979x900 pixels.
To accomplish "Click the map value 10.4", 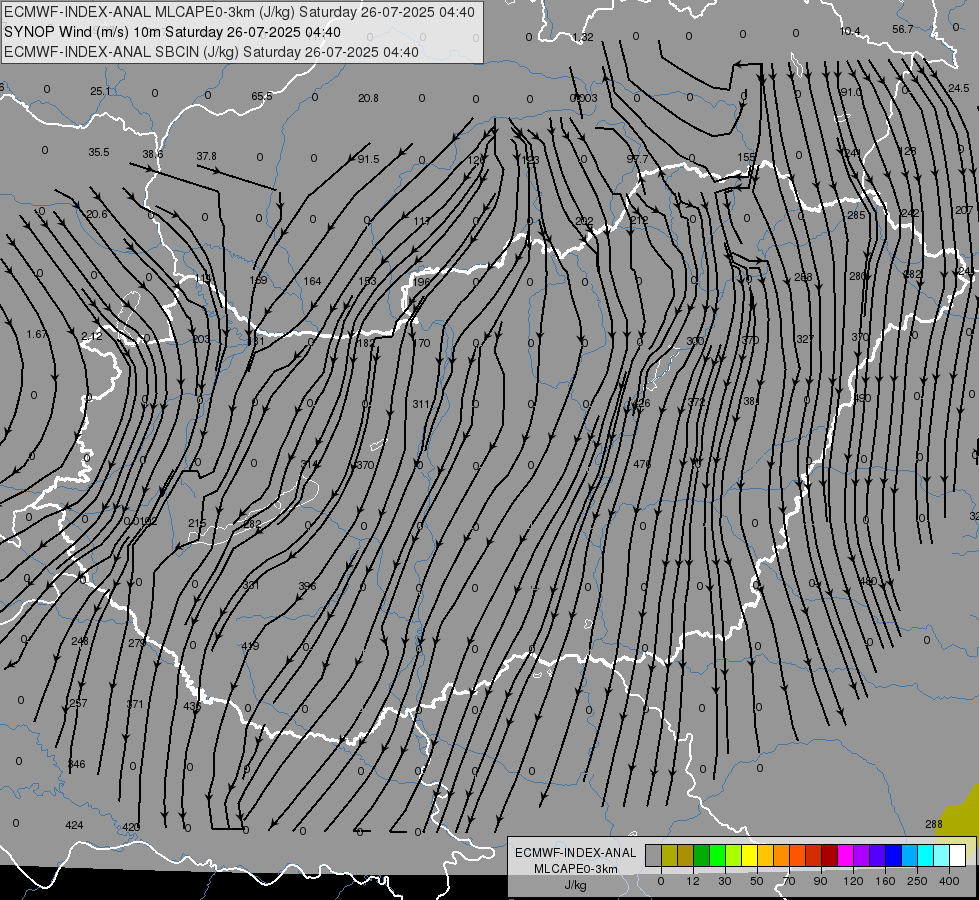I will (850, 31).
